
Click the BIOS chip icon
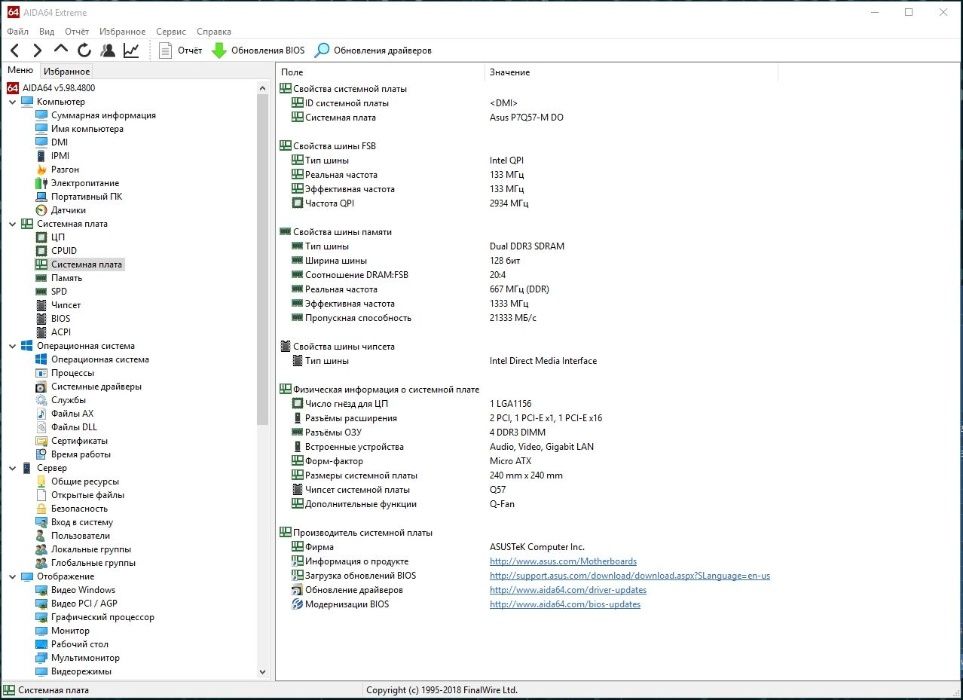pos(41,319)
